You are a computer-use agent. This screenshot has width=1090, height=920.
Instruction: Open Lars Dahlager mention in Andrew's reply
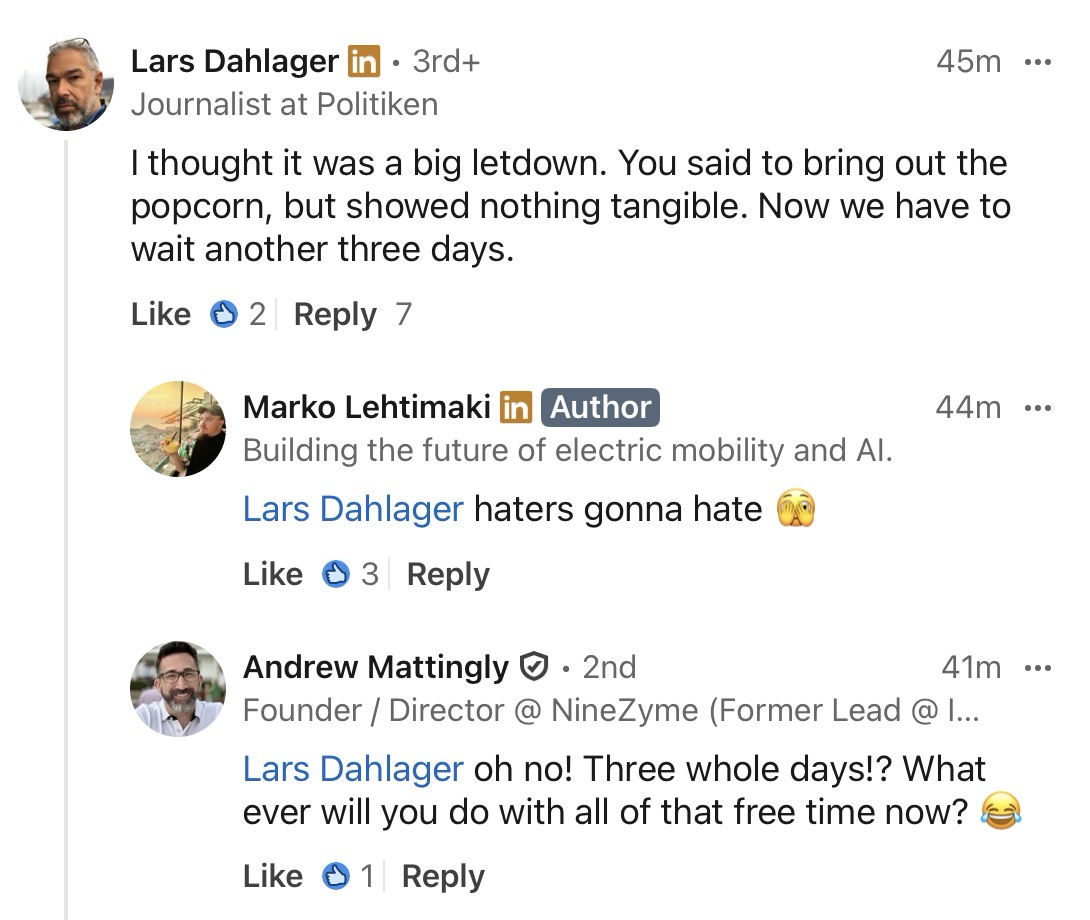tap(353, 770)
